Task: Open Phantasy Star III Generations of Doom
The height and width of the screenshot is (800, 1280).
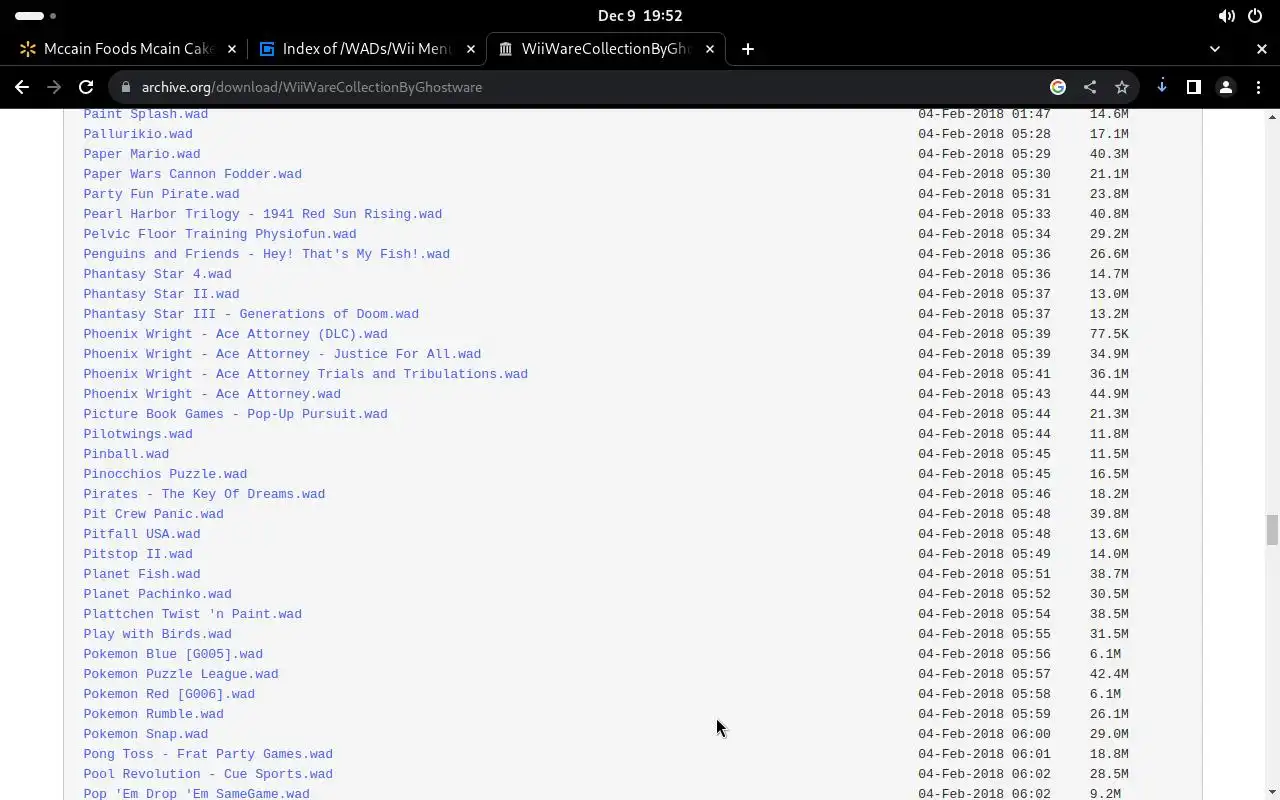Action: click(251, 314)
